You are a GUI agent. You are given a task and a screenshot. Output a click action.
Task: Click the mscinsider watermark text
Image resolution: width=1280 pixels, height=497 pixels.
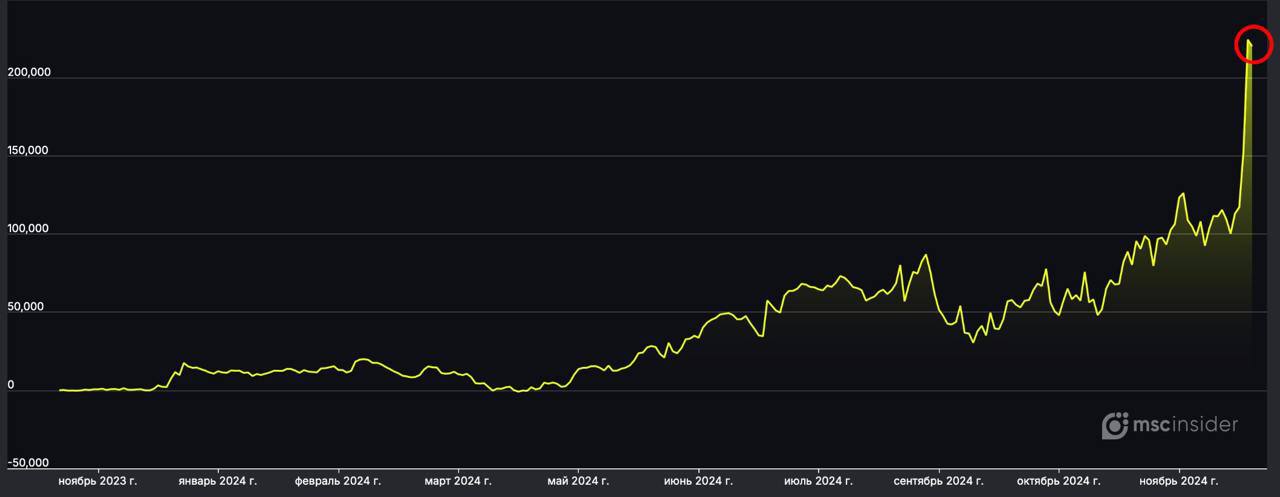click(1185, 425)
